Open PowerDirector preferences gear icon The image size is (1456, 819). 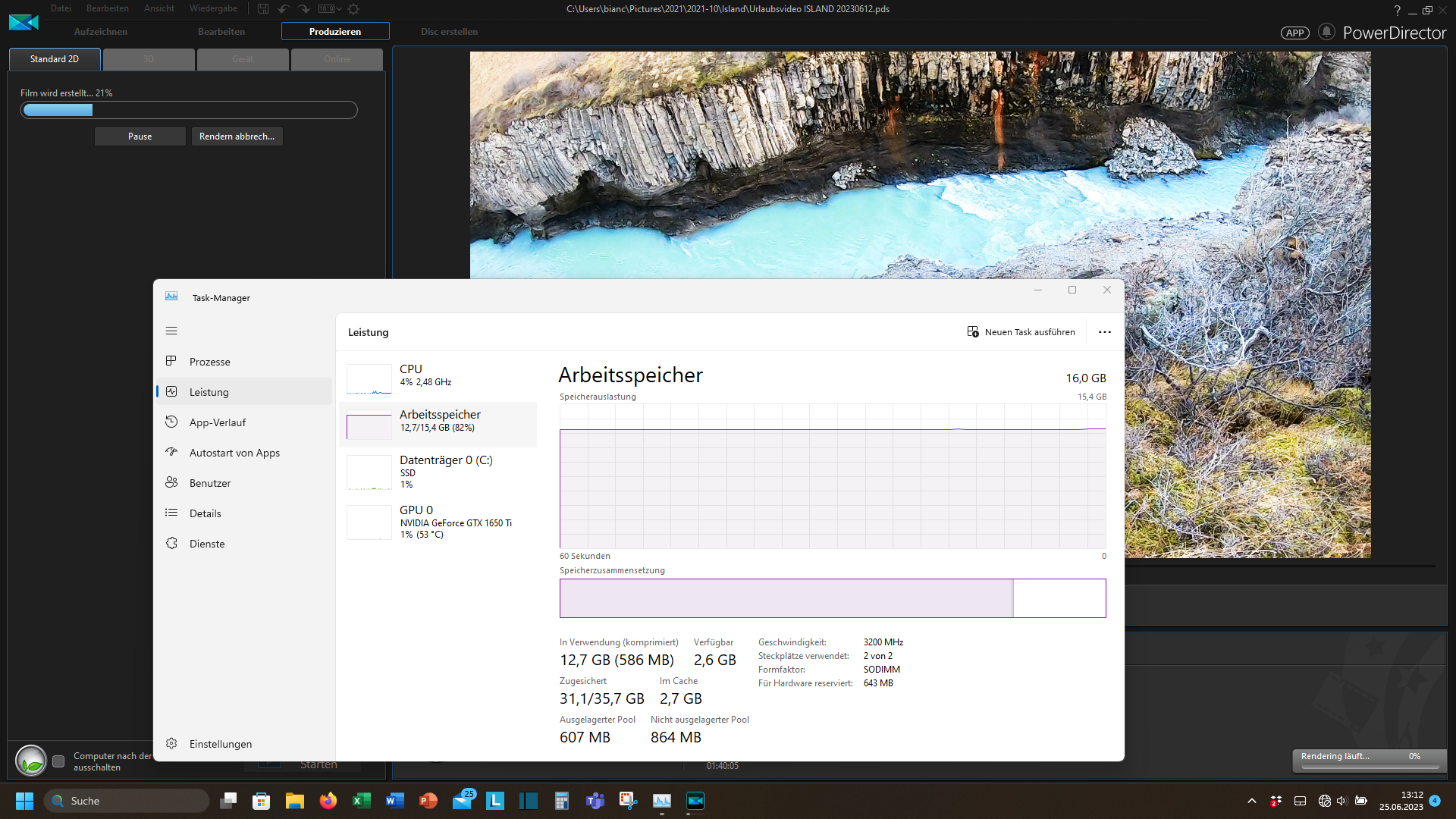click(x=353, y=9)
